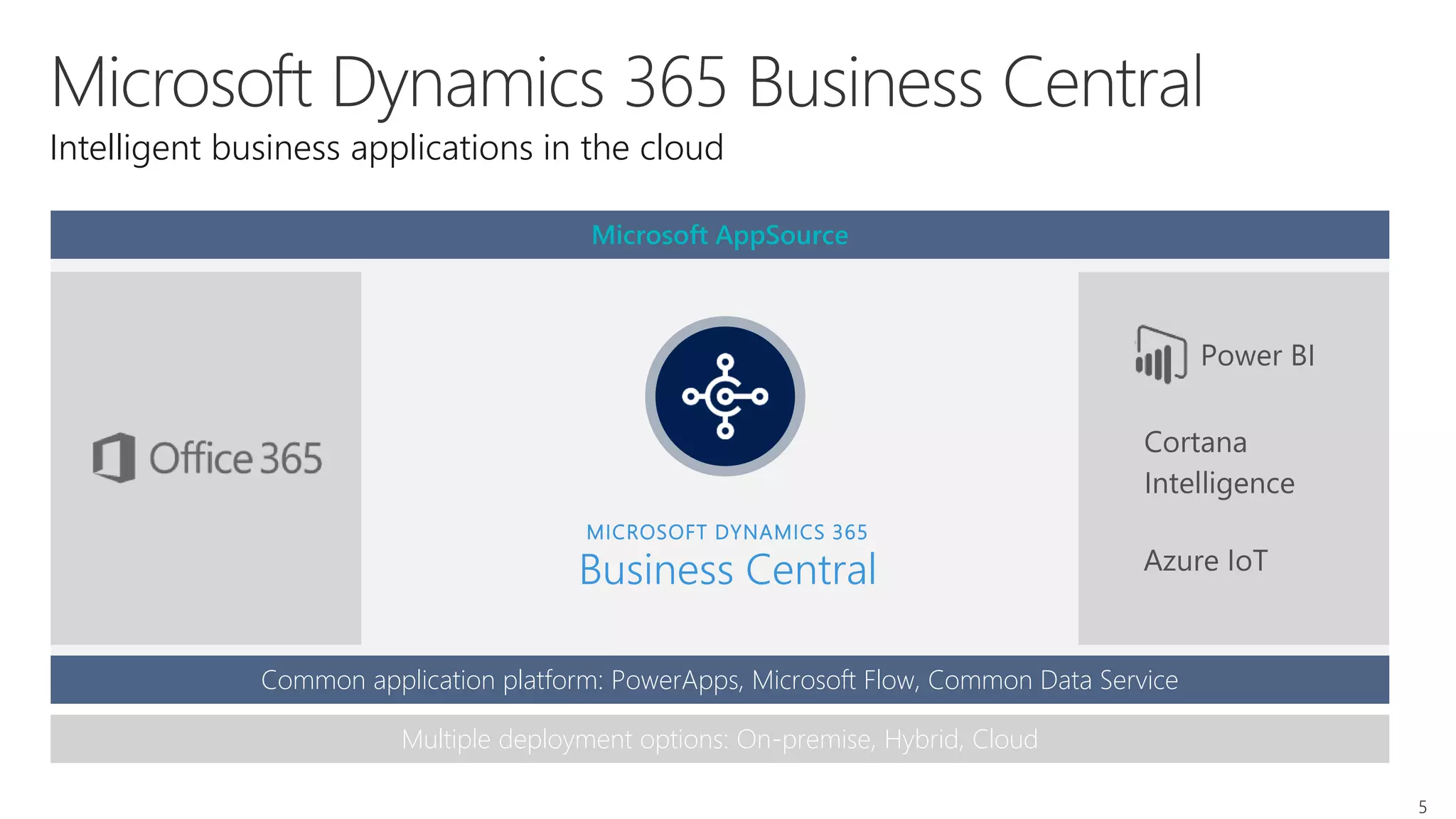Click the 'Office 365' wordmark

point(235,458)
